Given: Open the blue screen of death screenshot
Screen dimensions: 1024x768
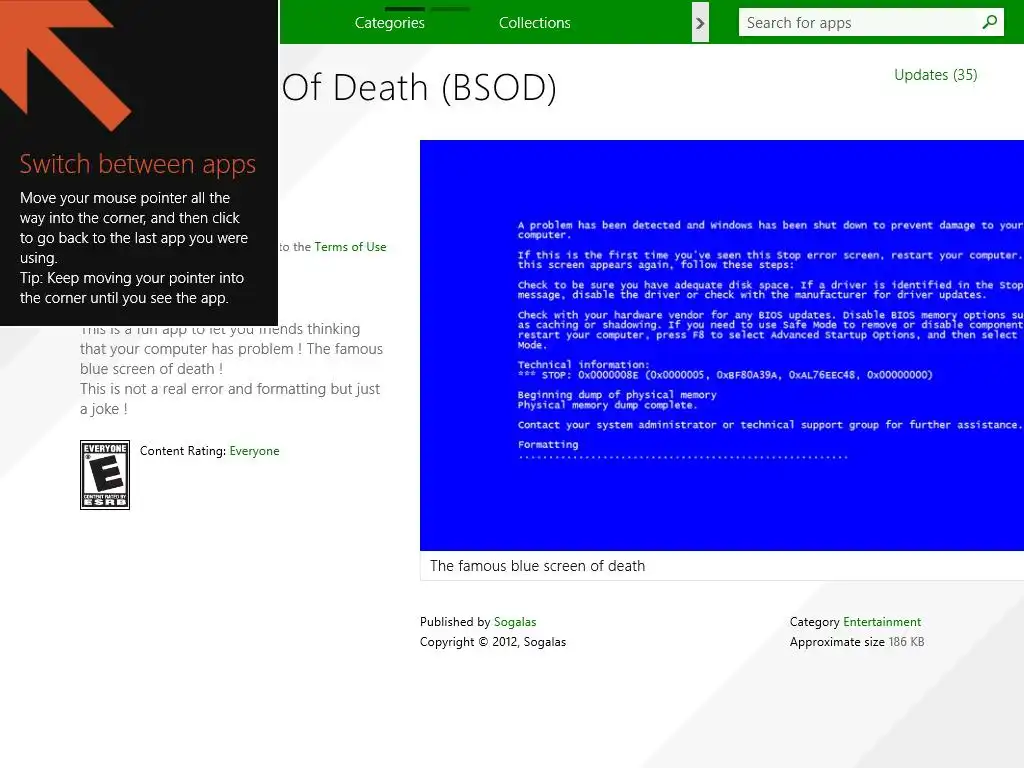Looking at the screenshot, I should point(722,345).
